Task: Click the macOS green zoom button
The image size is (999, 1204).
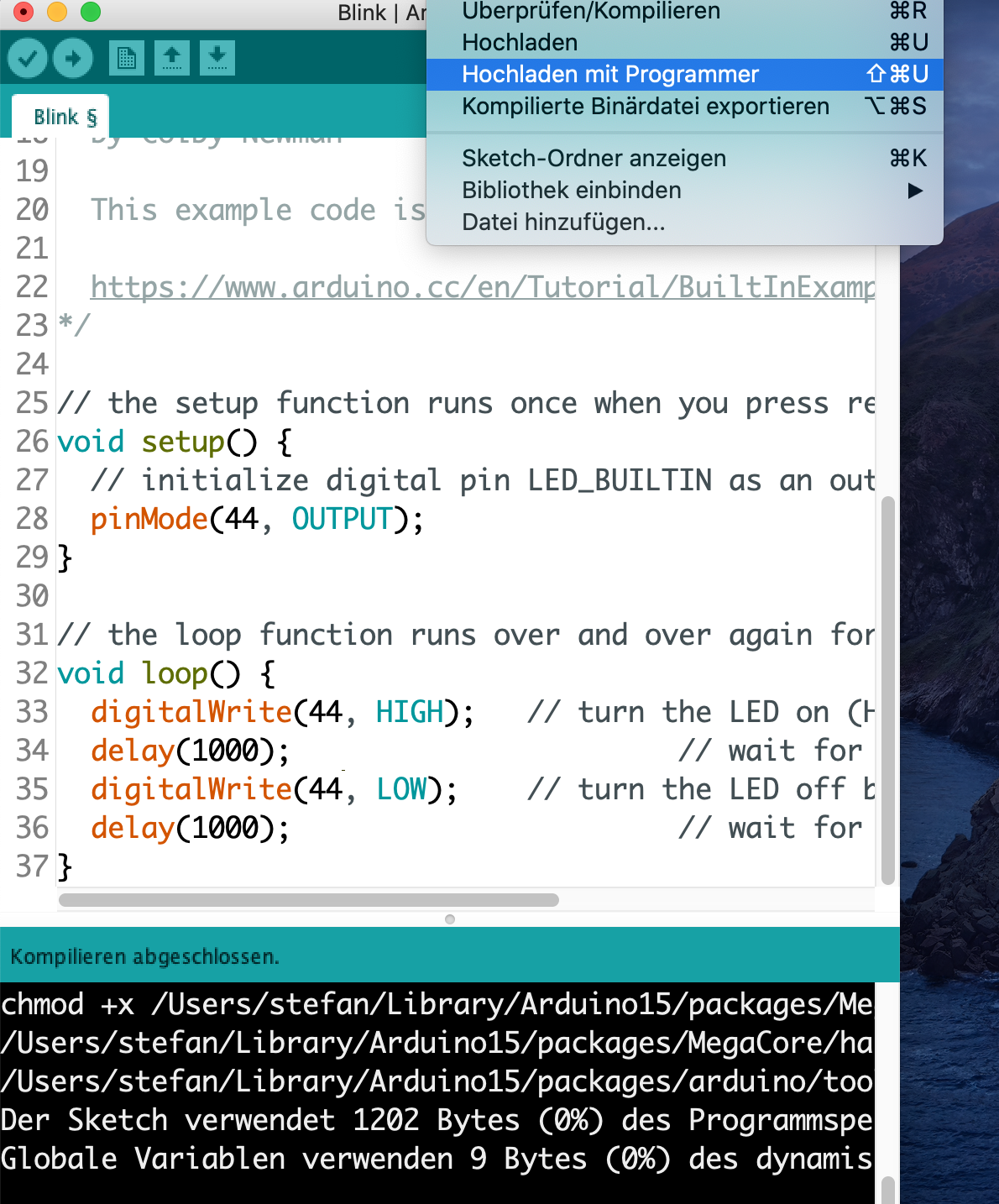Action: [91, 12]
